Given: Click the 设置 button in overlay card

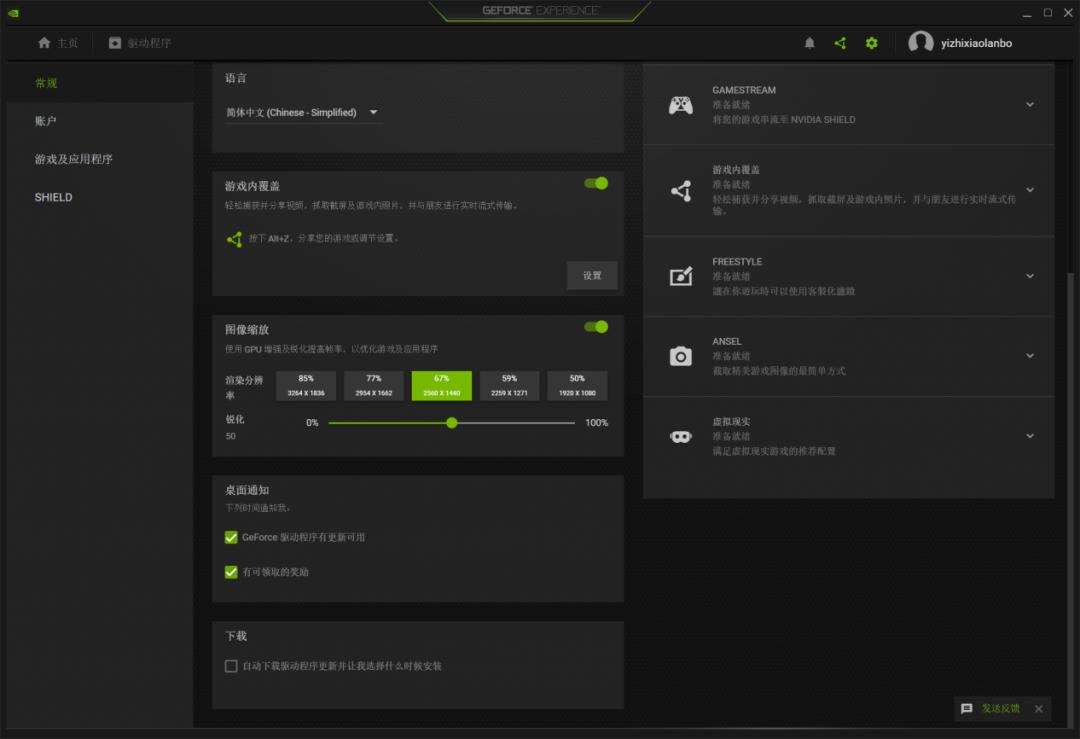Looking at the screenshot, I should (592, 275).
